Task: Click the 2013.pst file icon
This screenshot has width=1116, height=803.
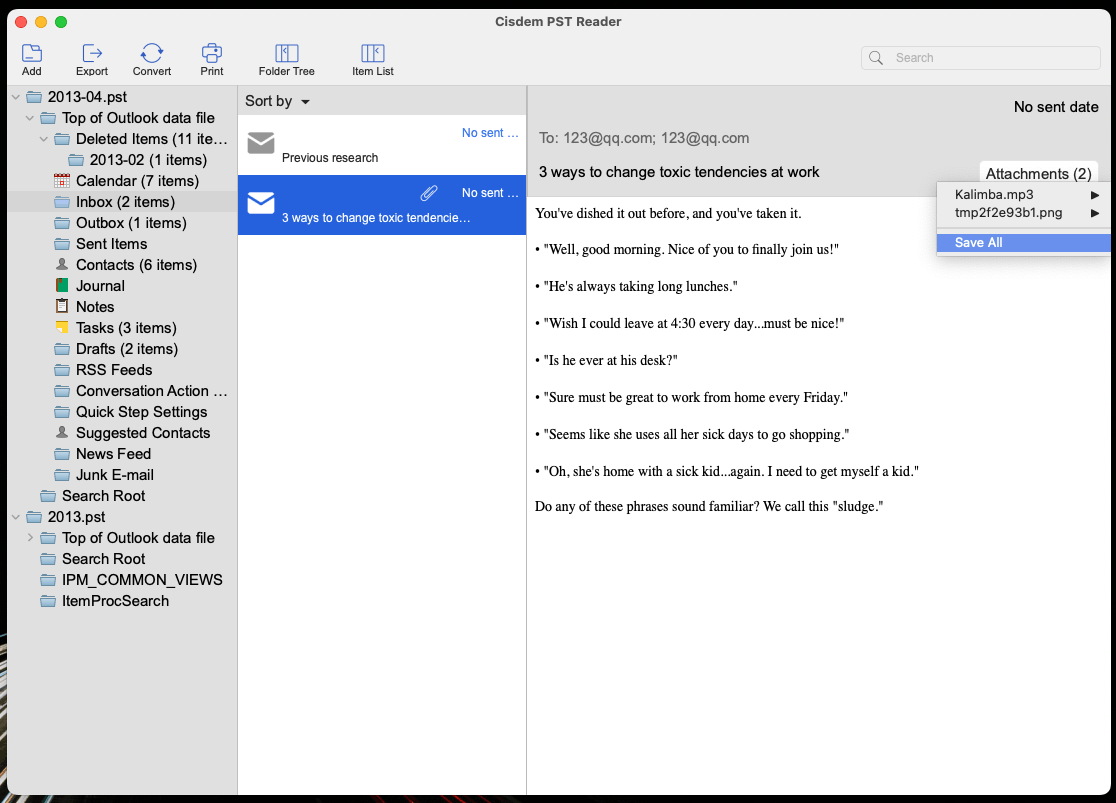Action: coord(34,517)
